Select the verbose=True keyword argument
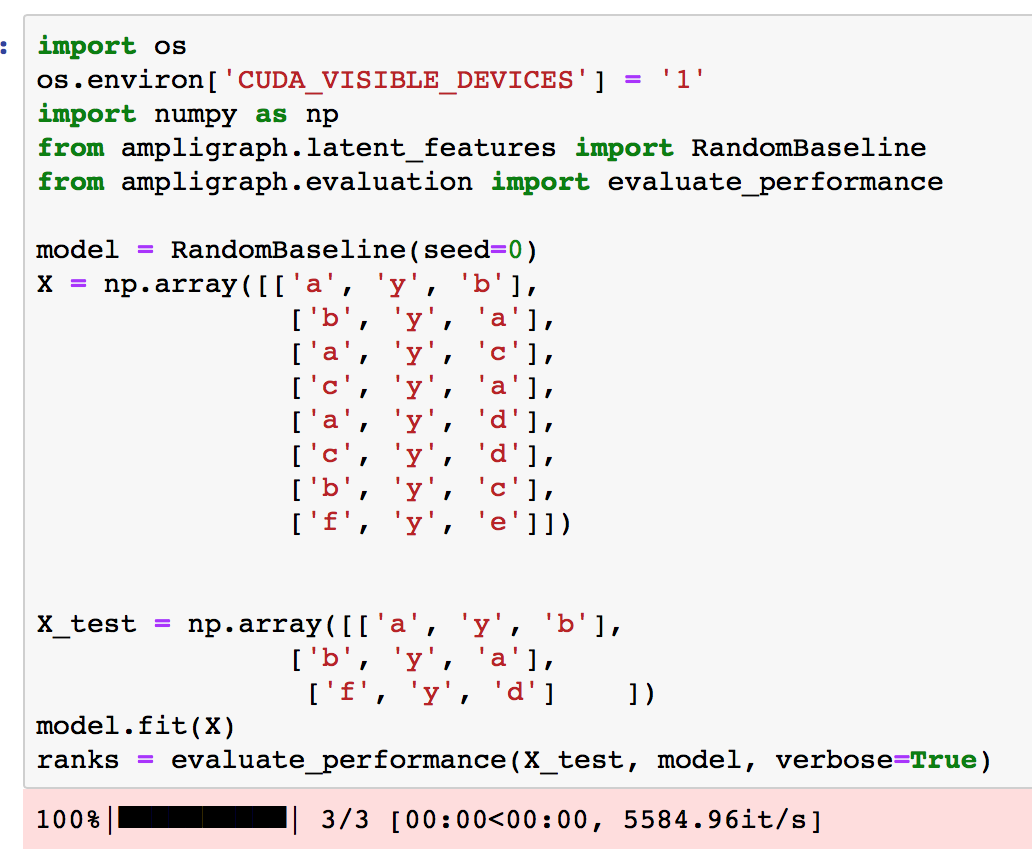This screenshot has height=856, width=1032. pos(880,759)
